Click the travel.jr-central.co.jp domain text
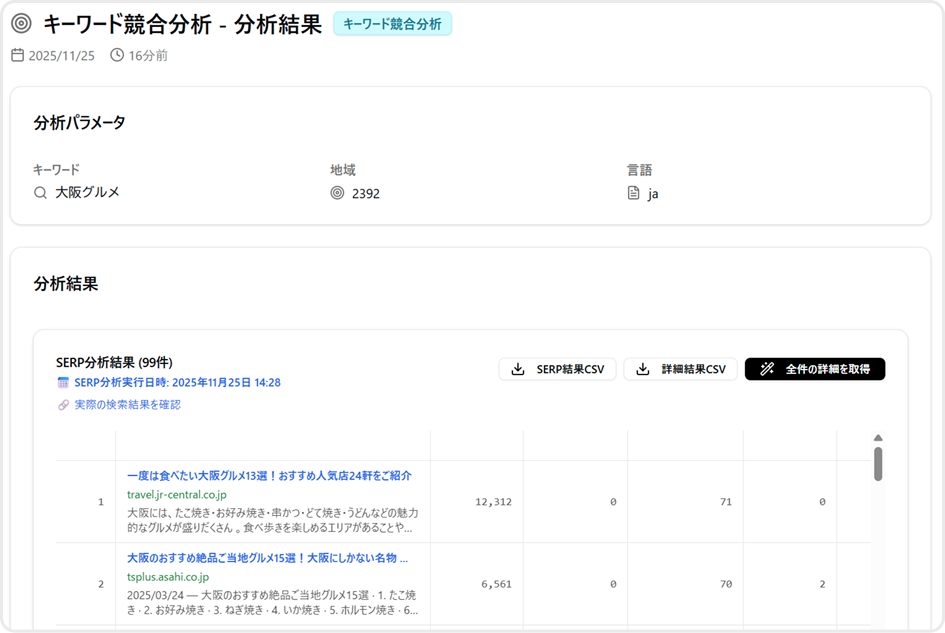This screenshot has width=945, height=633. 177,495
